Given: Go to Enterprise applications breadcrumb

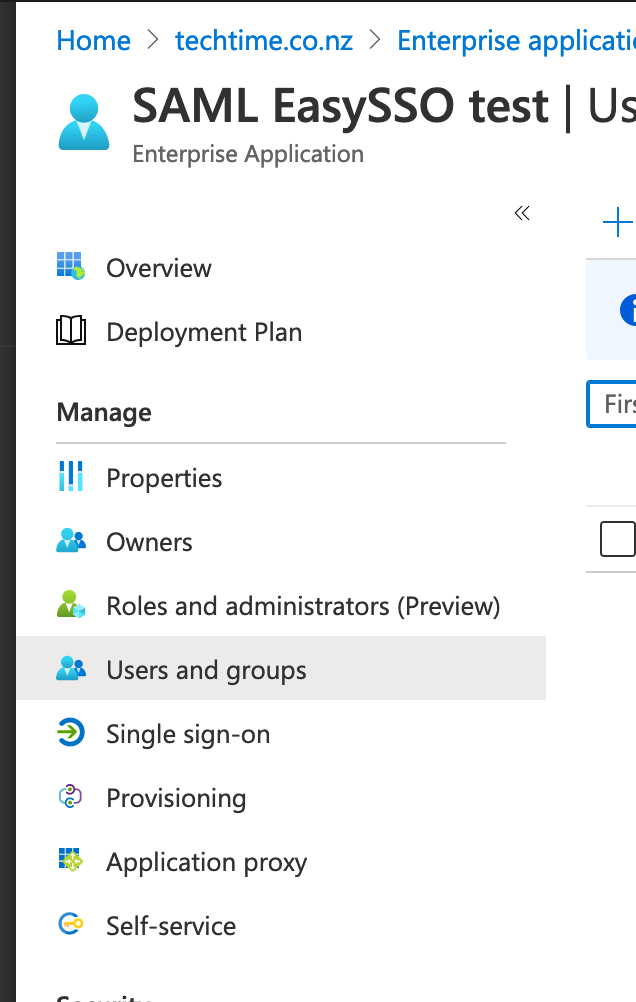Looking at the screenshot, I should tap(516, 41).
